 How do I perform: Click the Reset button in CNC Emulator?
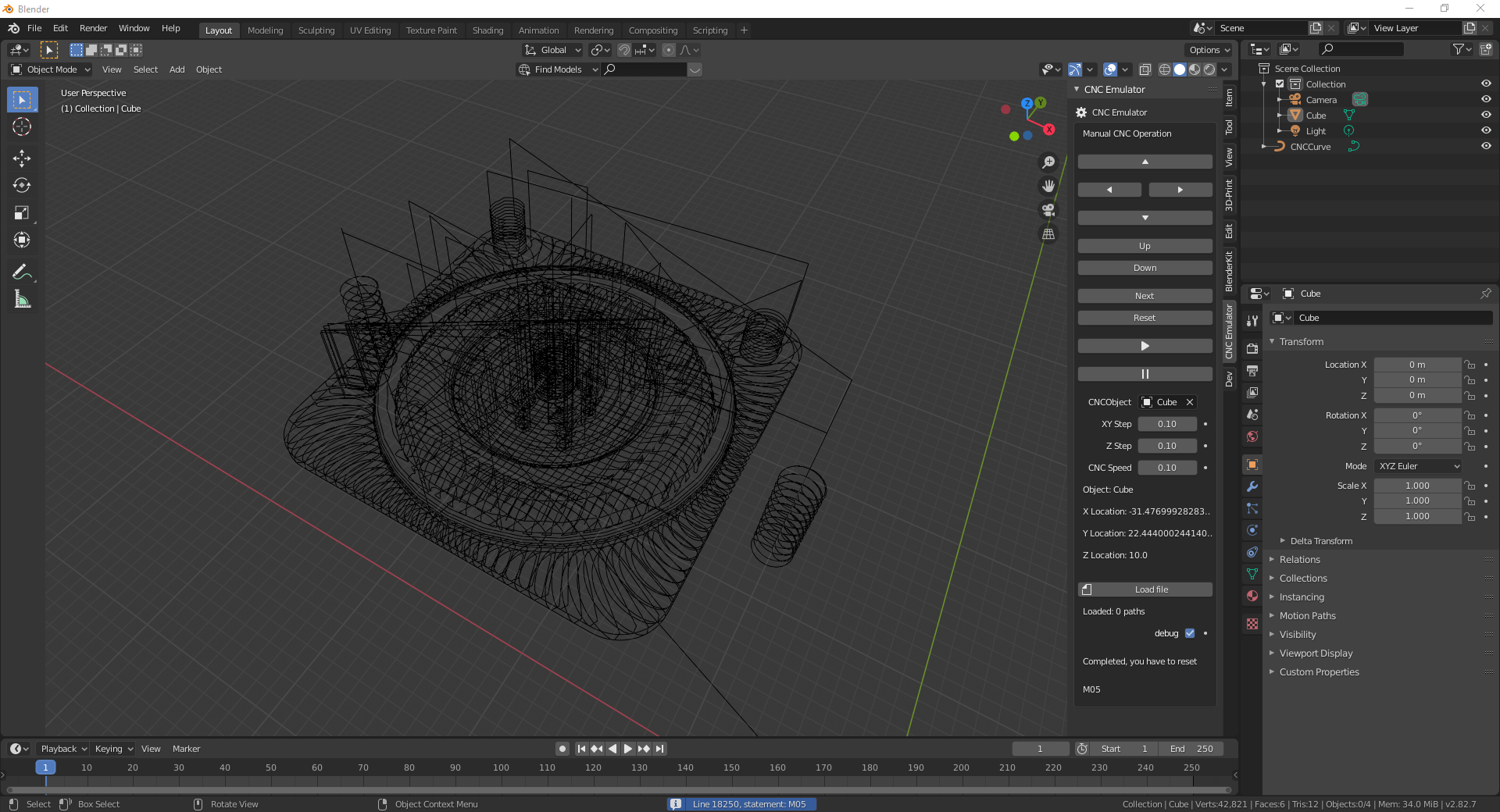click(x=1144, y=318)
